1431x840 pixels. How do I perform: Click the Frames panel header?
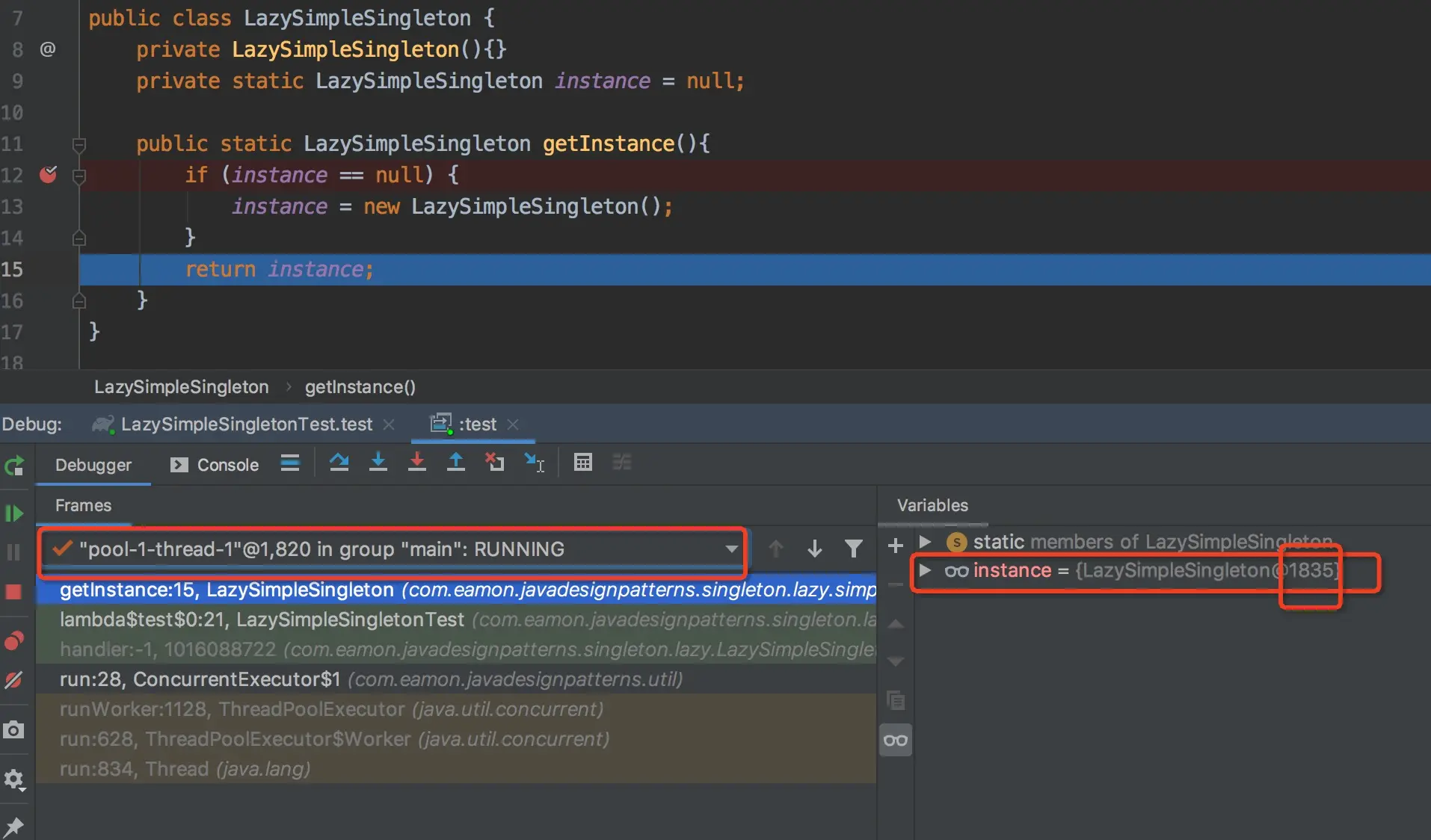(x=83, y=505)
